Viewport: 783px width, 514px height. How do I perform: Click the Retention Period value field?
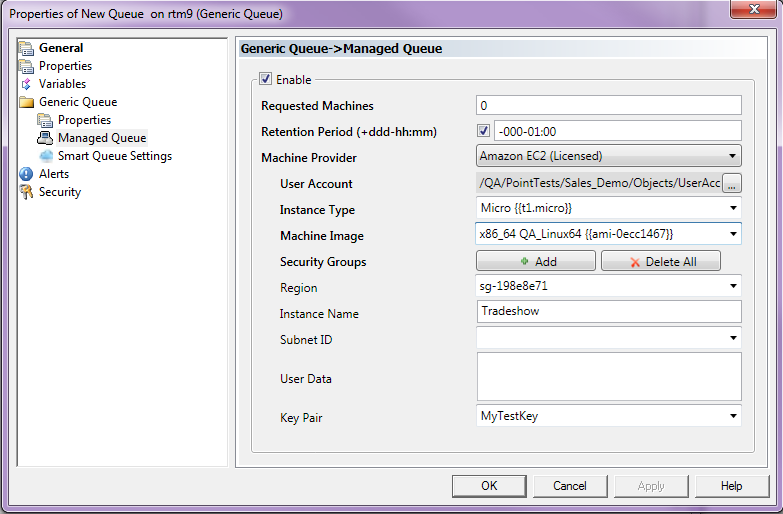click(x=618, y=131)
